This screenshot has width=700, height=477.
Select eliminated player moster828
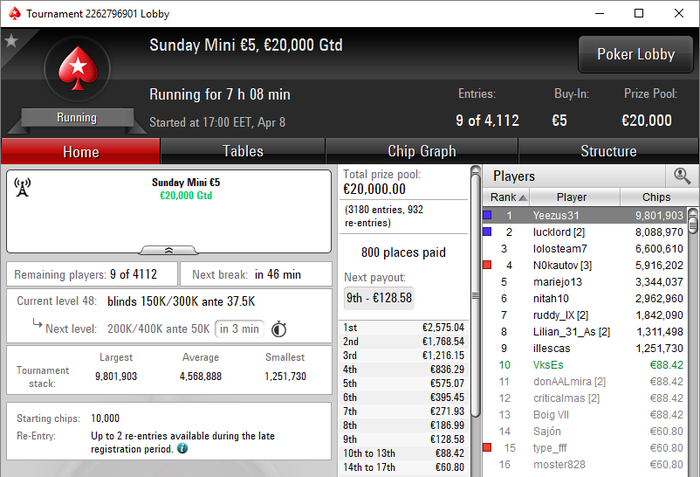click(x=585, y=464)
